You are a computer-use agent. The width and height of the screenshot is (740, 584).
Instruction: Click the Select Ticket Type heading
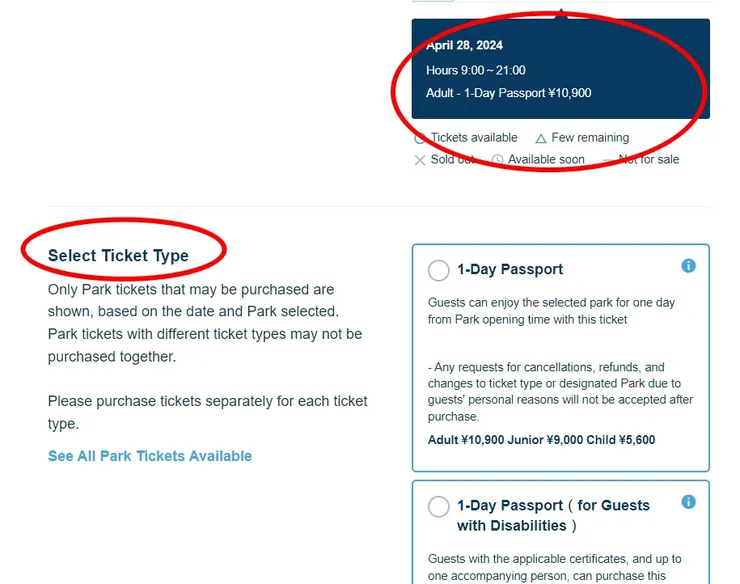[118, 255]
